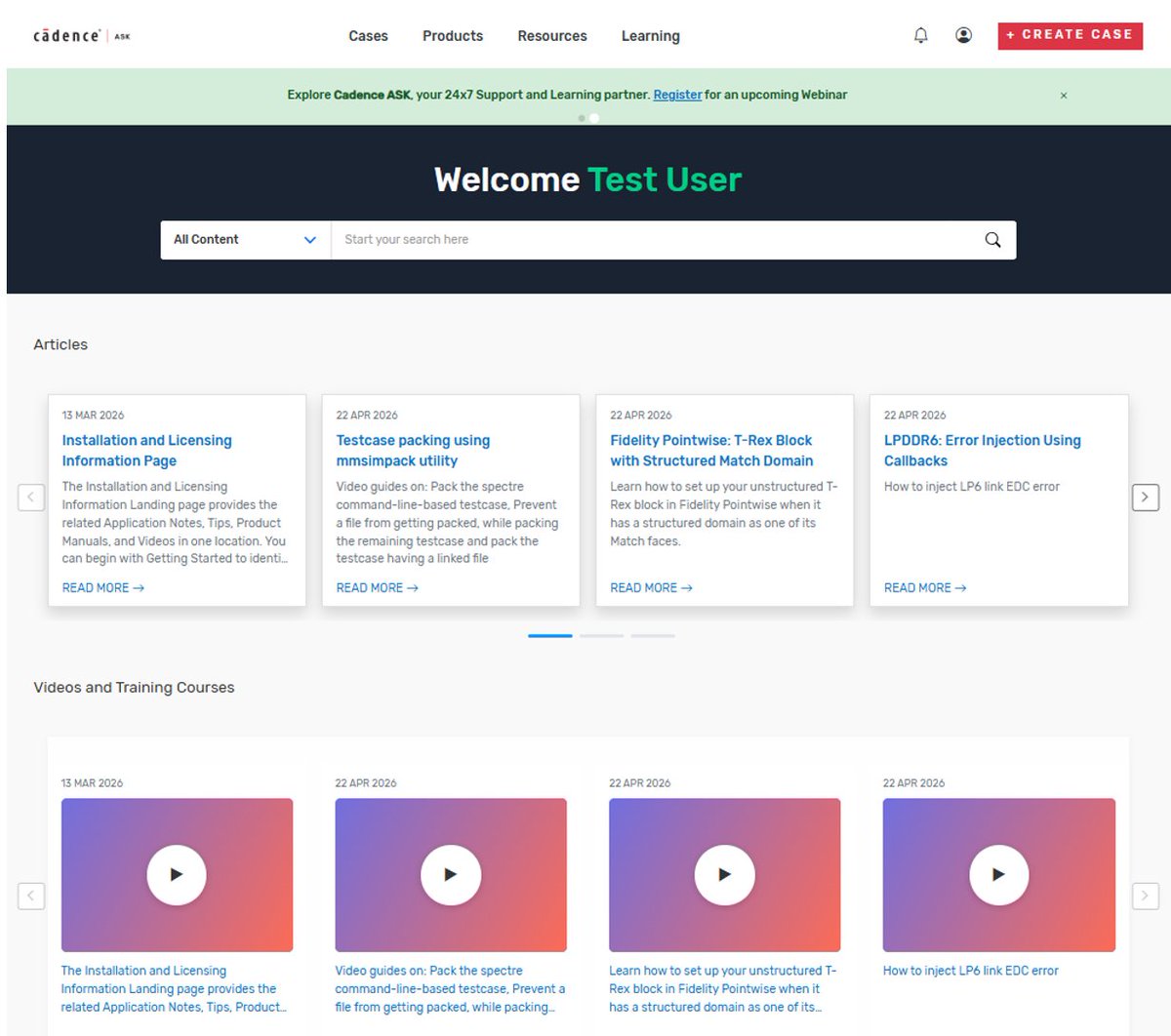The width and height of the screenshot is (1171, 1036).
Task: Play the LP6 link EDC error video
Action: click(x=998, y=875)
